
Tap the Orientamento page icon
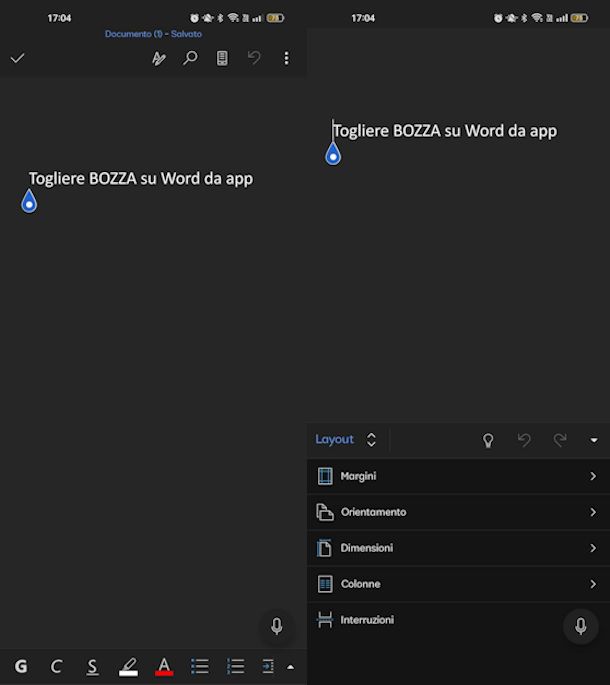click(325, 512)
